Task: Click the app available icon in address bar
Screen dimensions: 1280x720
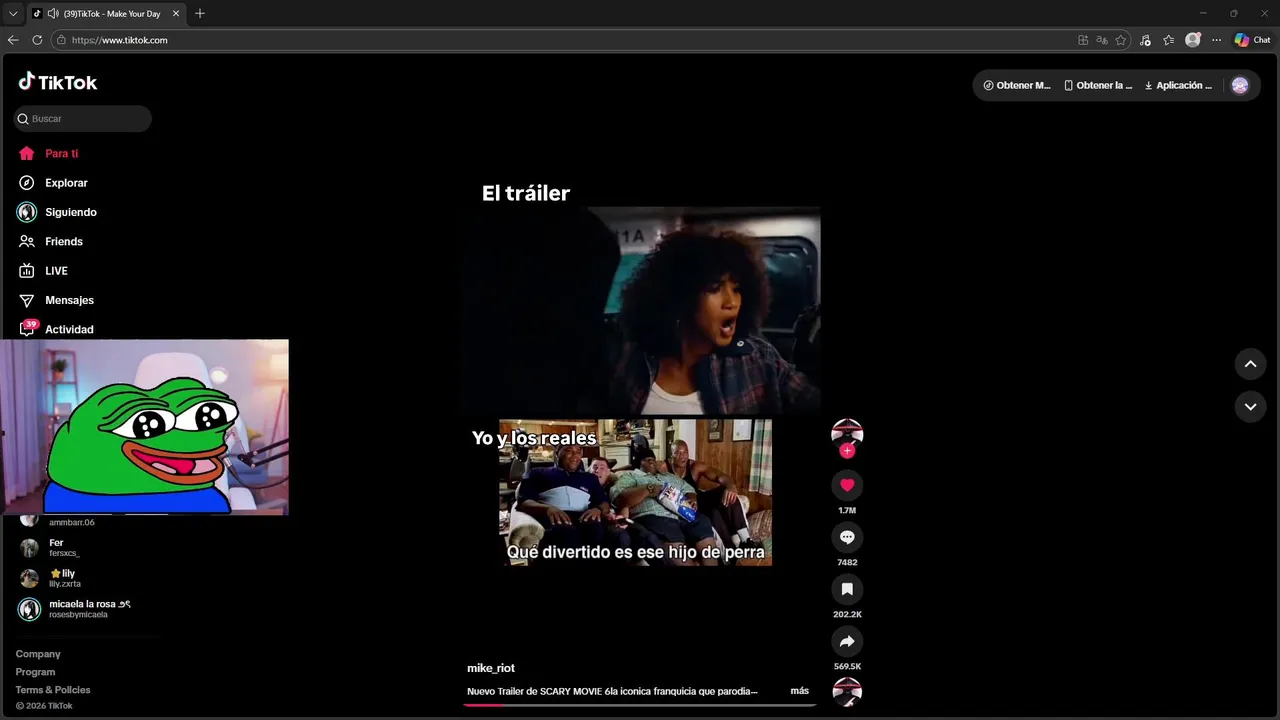Action: pos(1083,40)
